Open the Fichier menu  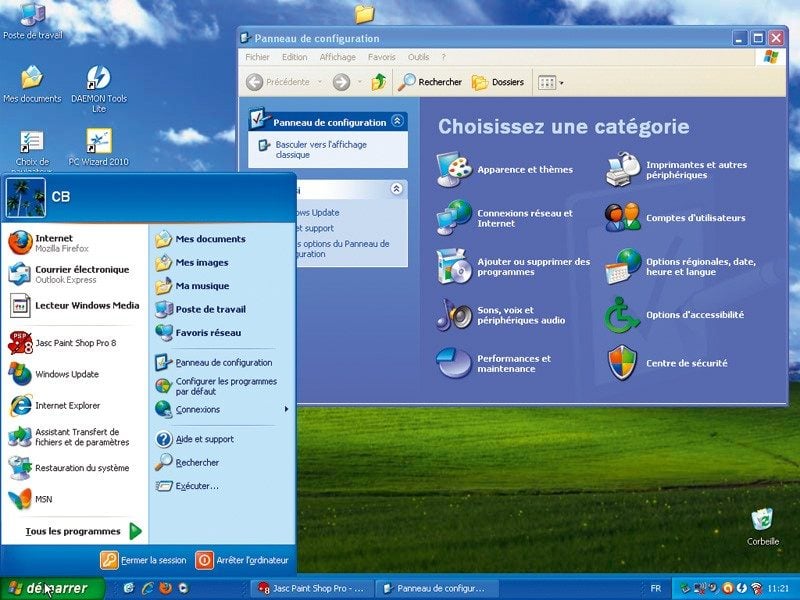[257, 57]
